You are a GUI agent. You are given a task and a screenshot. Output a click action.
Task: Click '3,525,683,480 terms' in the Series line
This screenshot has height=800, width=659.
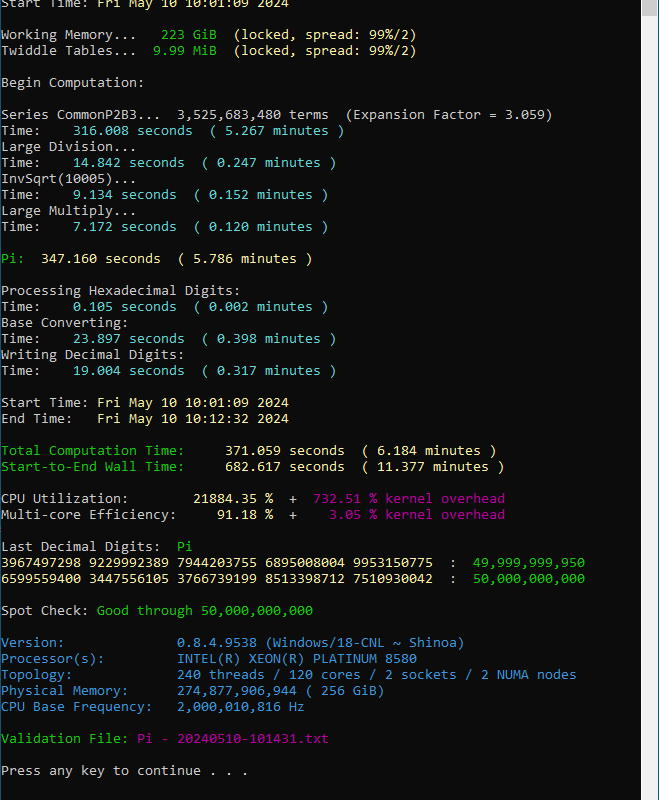[252, 115]
